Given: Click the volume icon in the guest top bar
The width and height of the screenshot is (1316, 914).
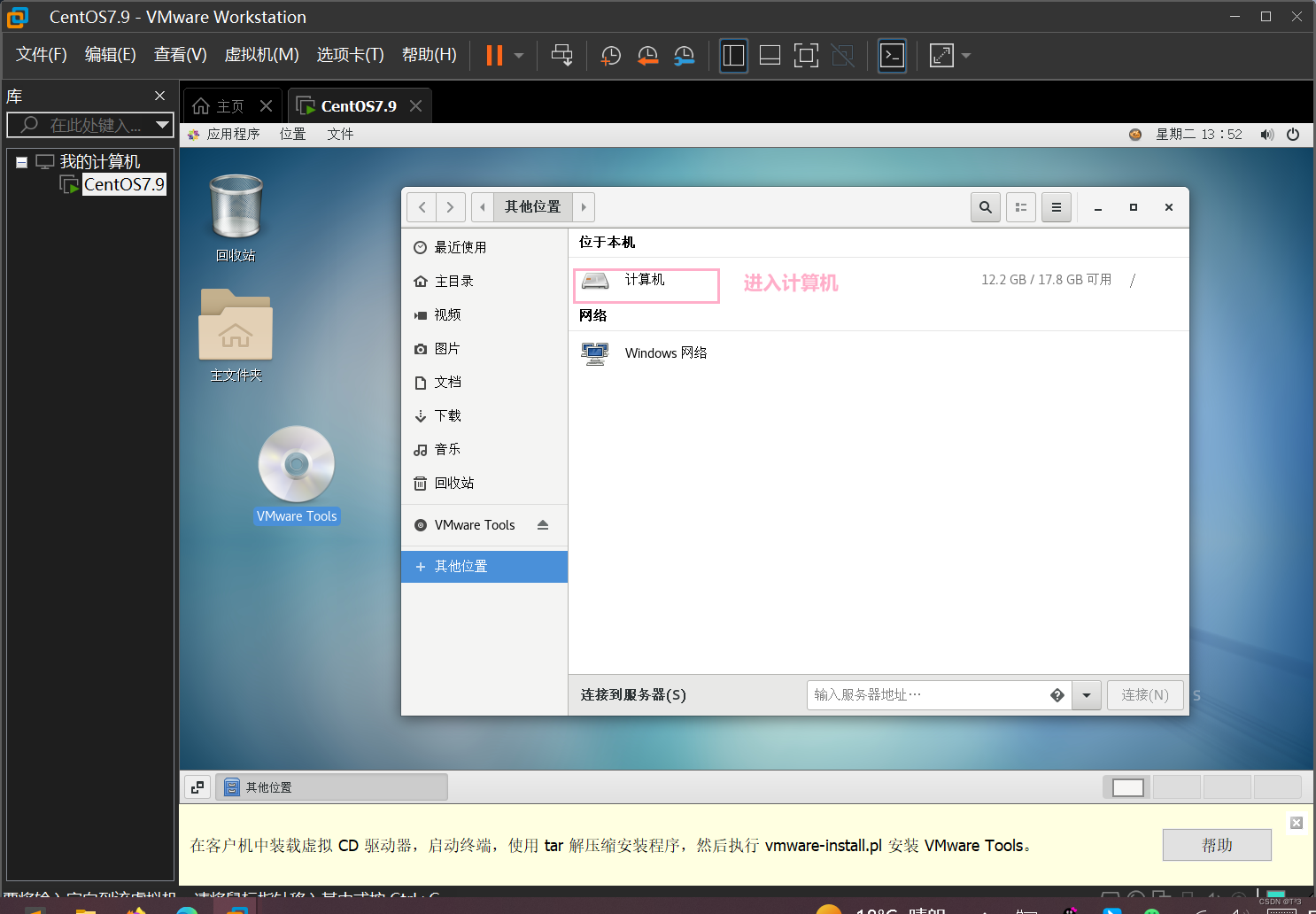Looking at the screenshot, I should tap(1267, 134).
